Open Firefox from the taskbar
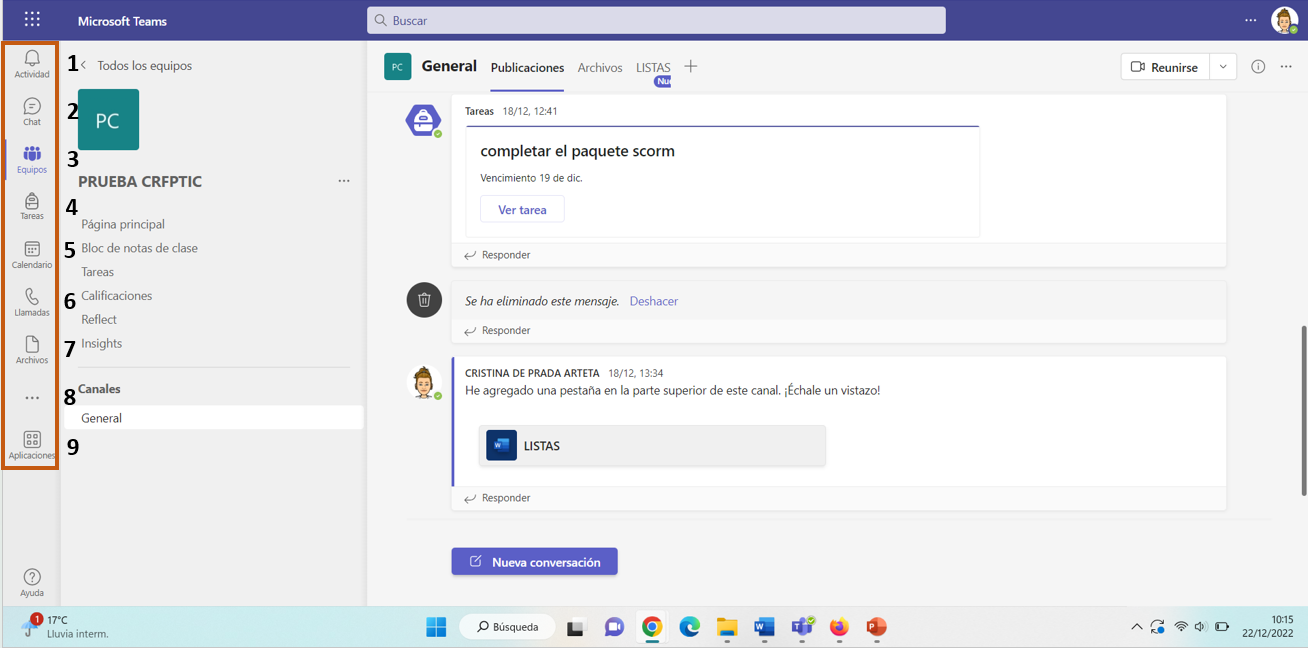Image resolution: width=1308 pixels, height=648 pixels. (839, 627)
